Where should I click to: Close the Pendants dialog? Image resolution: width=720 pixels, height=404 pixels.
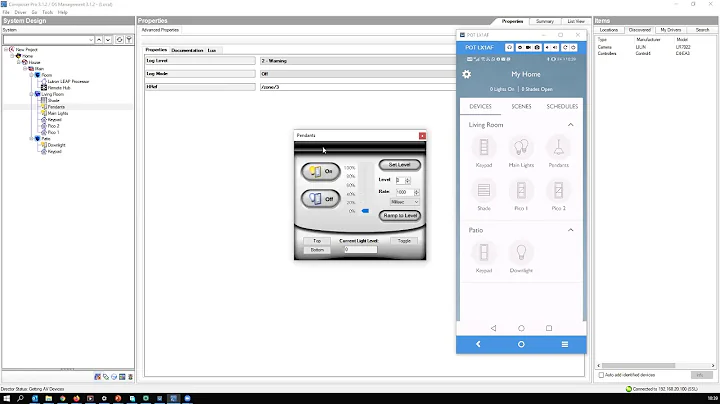click(x=422, y=135)
